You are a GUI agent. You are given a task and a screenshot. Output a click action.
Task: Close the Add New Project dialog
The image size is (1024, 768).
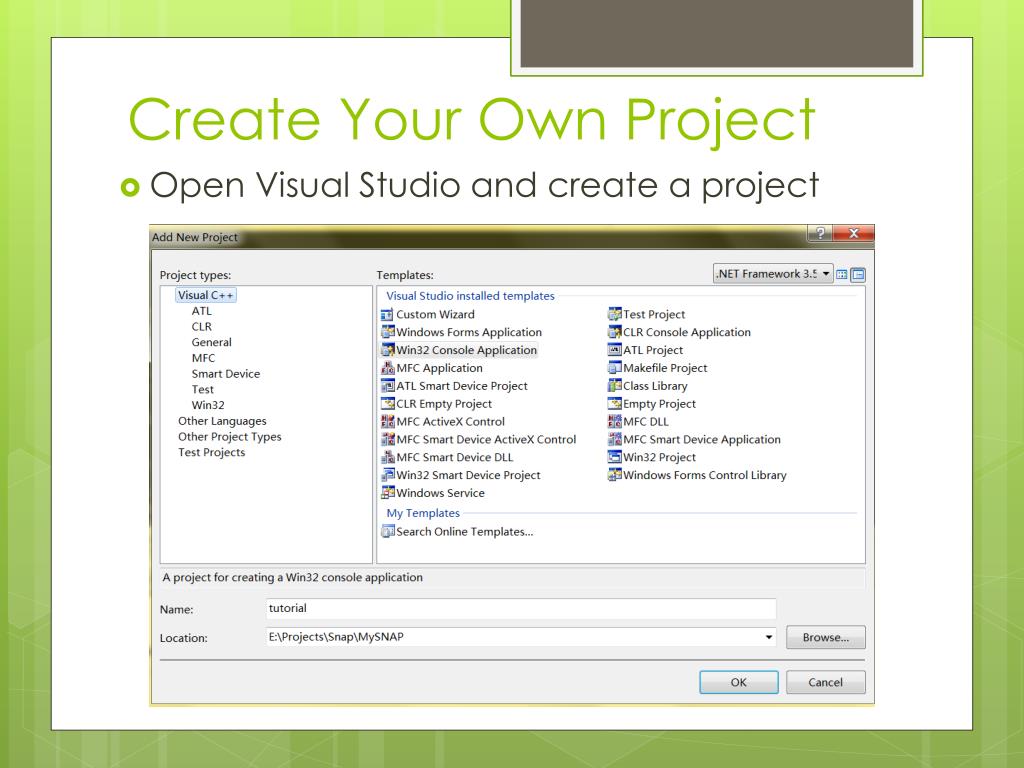pos(853,233)
